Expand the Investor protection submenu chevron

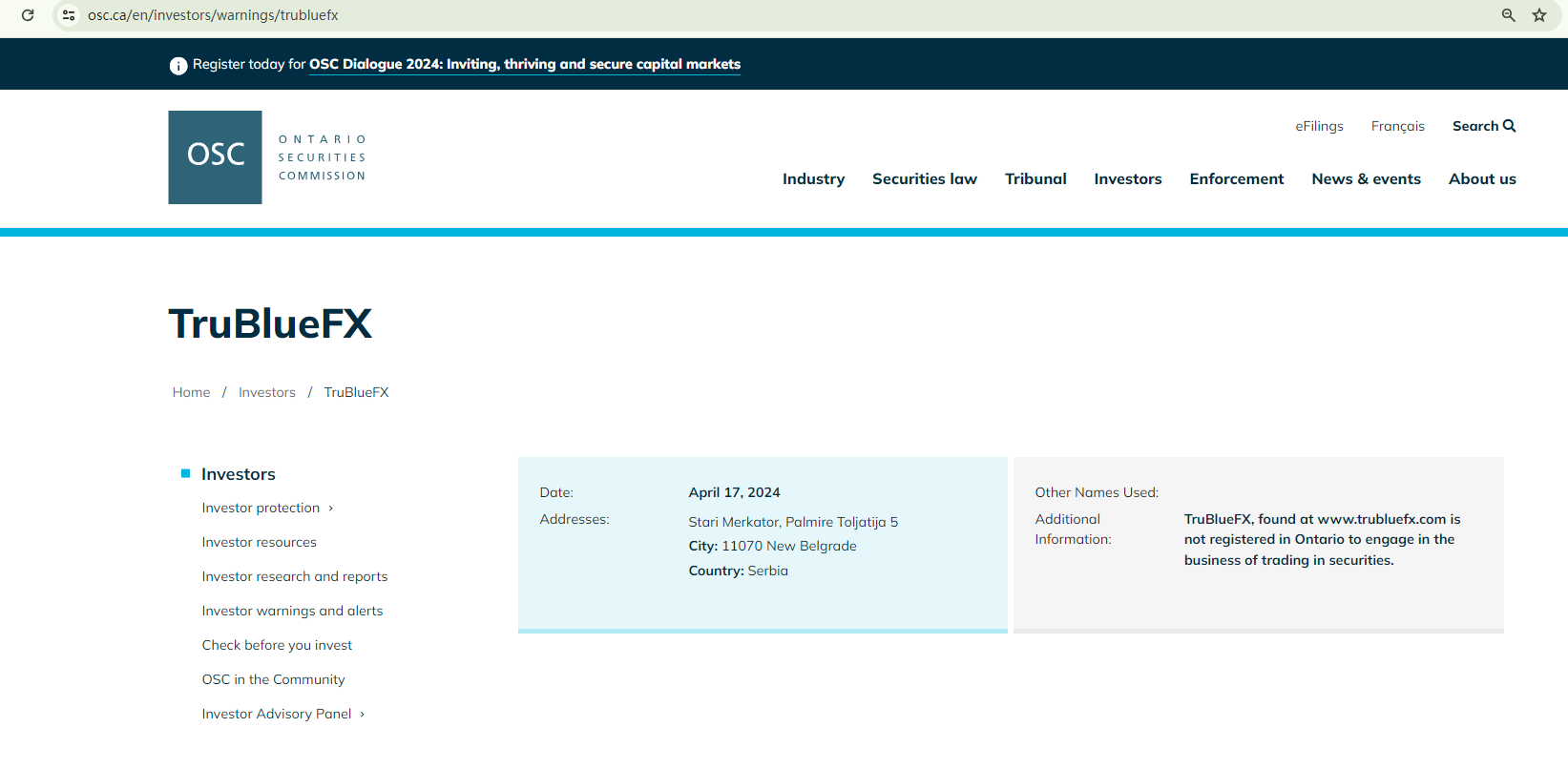pyautogui.click(x=331, y=509)
